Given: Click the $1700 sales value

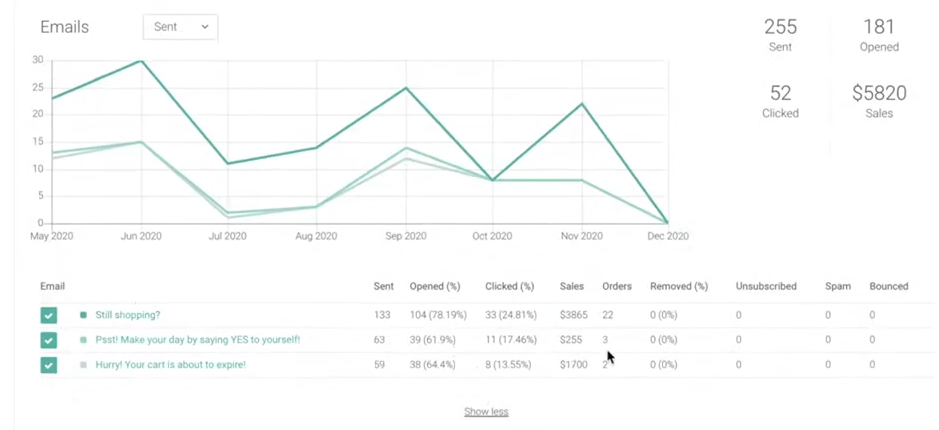Looking at the screenshot, I should 574,364.
